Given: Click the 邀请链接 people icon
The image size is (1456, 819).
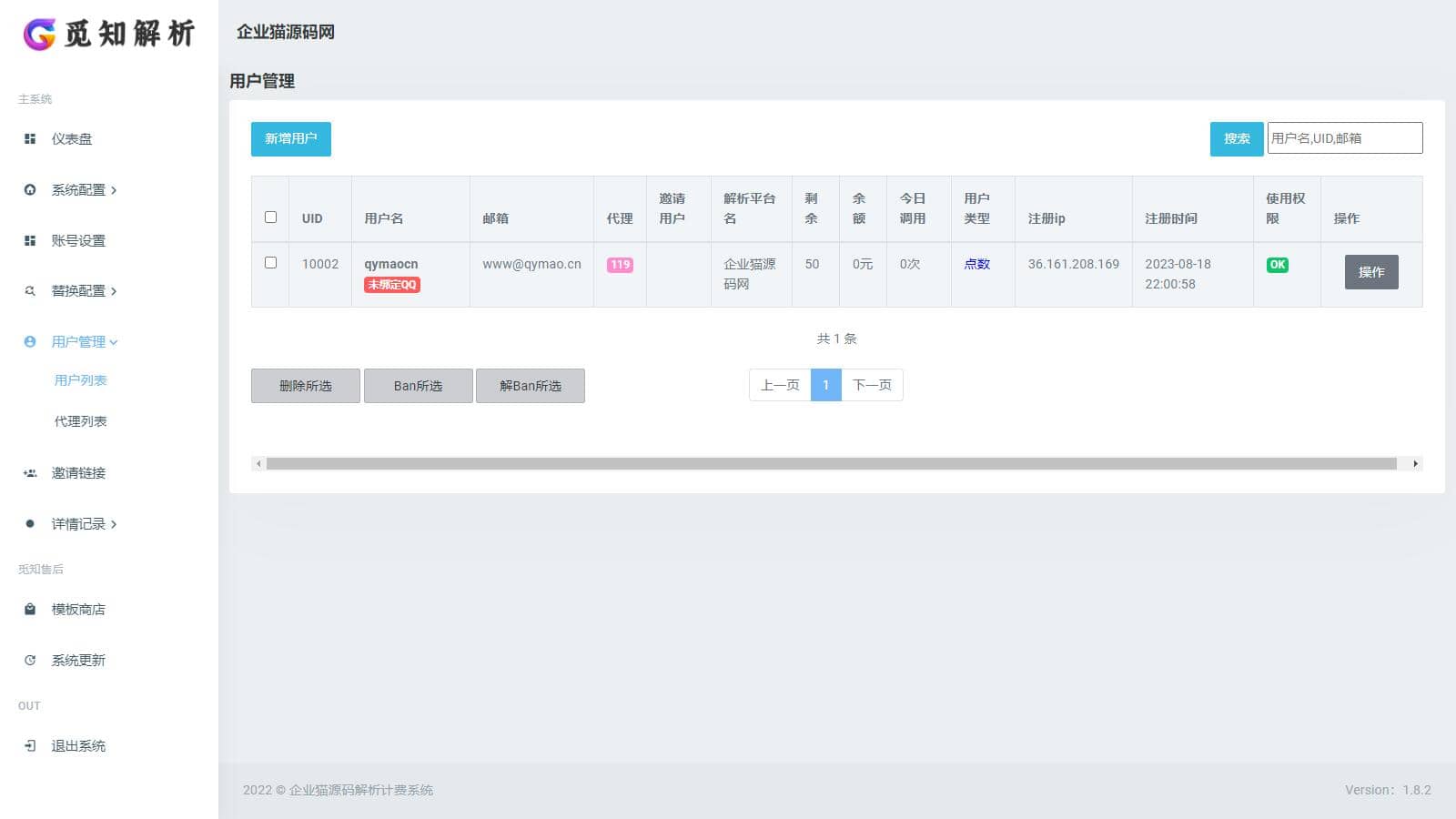Looking at the screenshot, I should [x=30, y=473].
